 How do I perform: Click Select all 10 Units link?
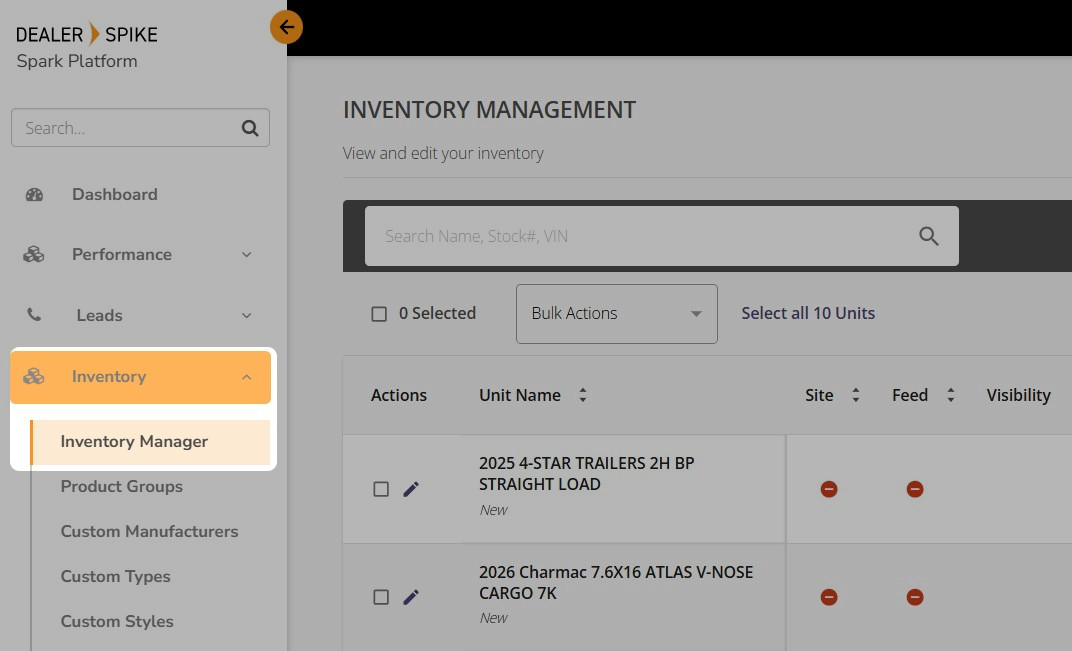807,314
